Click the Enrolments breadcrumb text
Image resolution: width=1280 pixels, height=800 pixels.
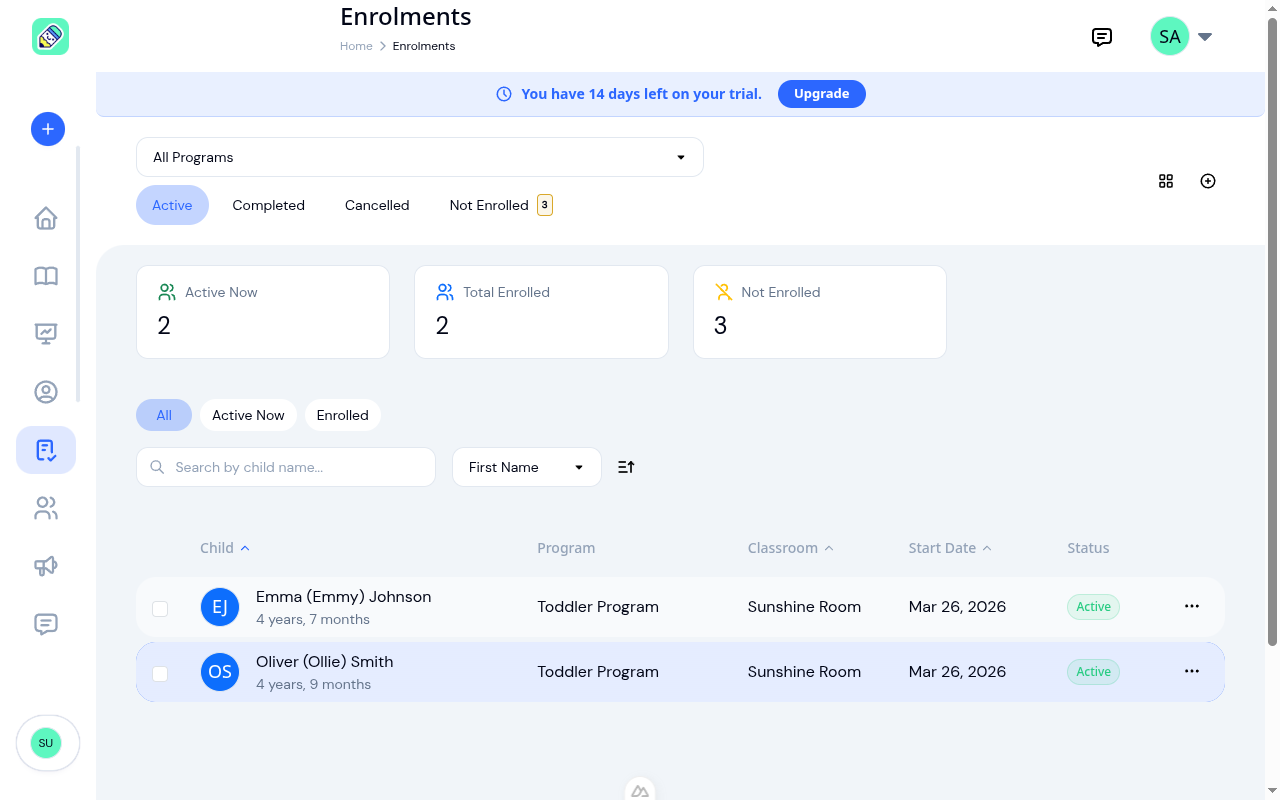(424, 46)
